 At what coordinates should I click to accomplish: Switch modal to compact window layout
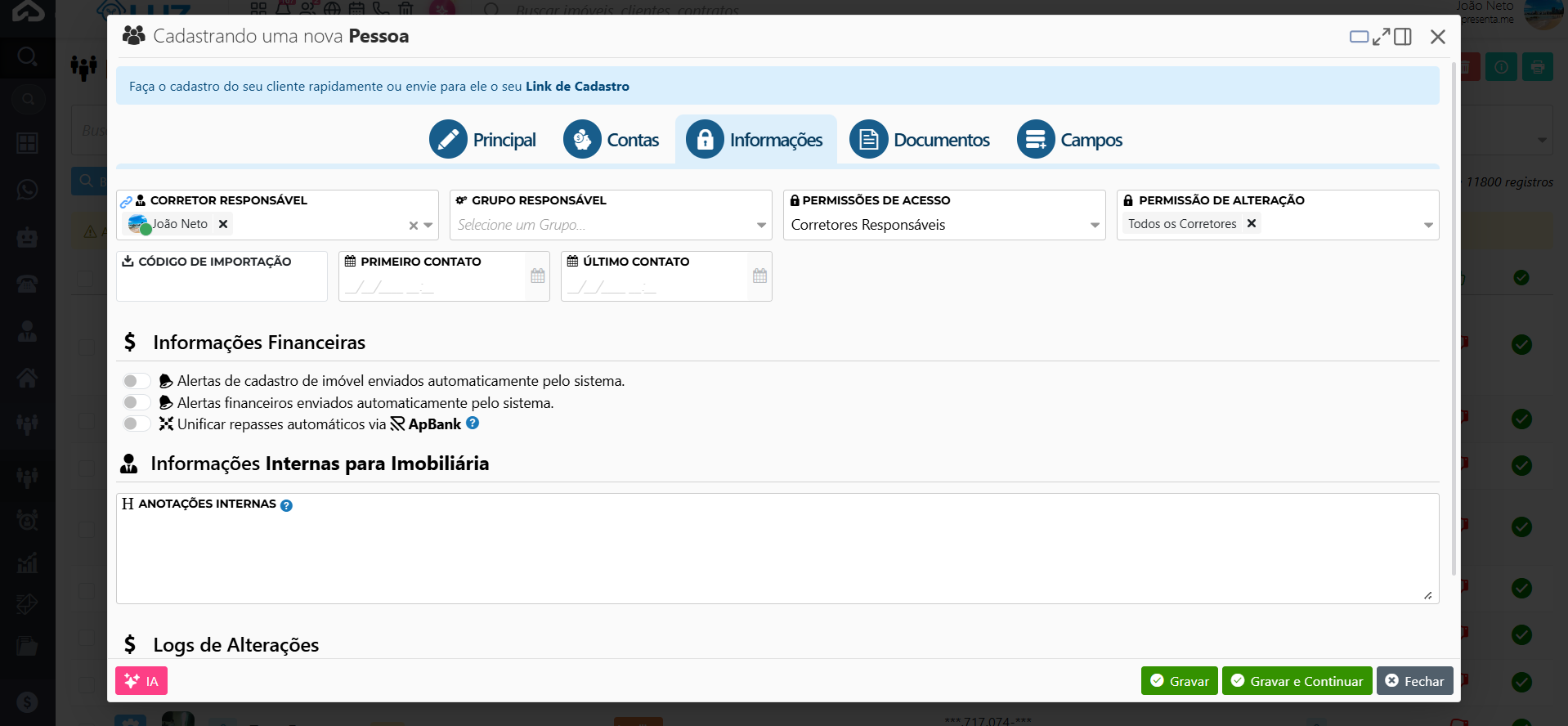(1359, 37)
